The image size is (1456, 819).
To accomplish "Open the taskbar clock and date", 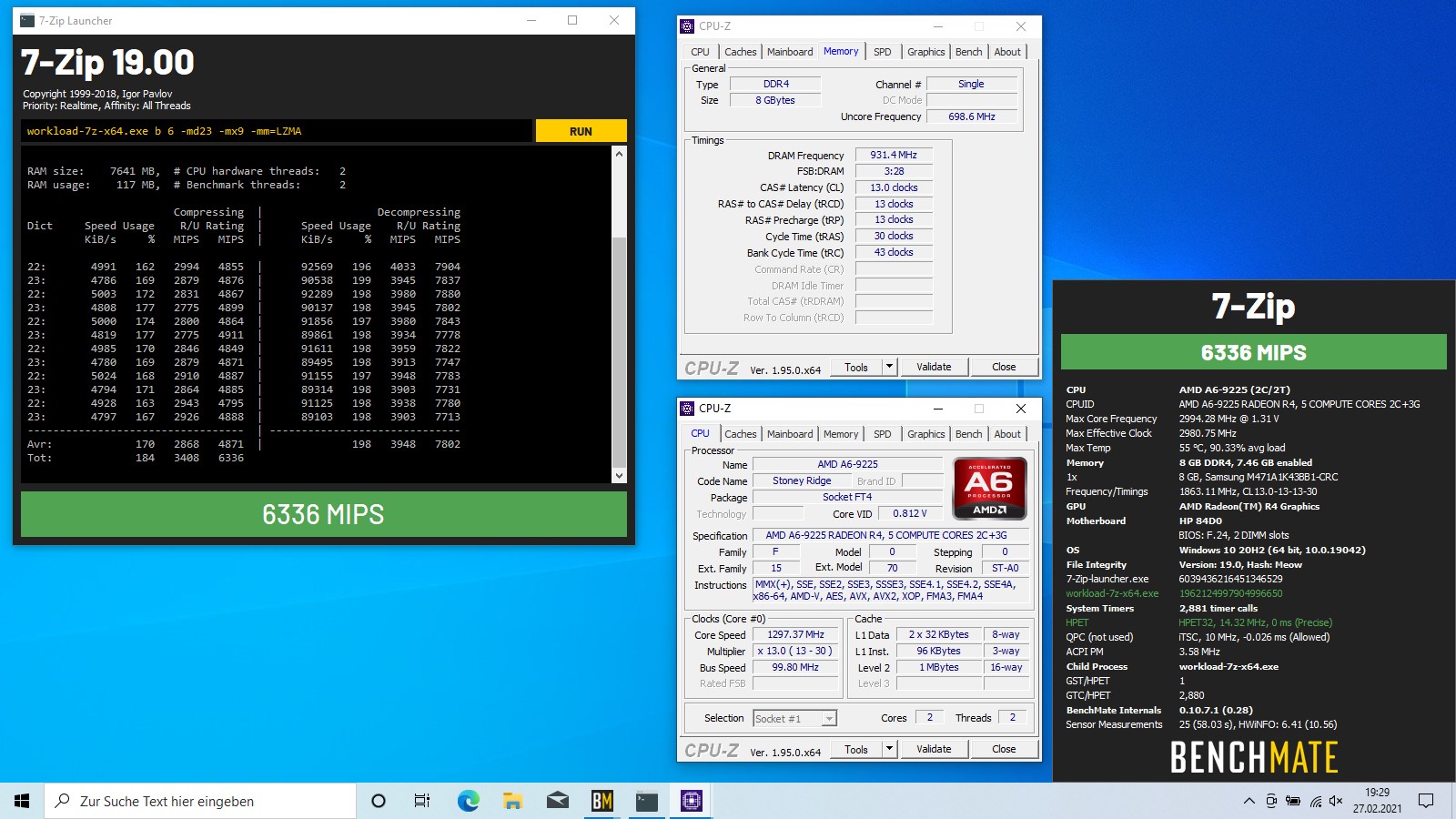I will pos(1377,801).
